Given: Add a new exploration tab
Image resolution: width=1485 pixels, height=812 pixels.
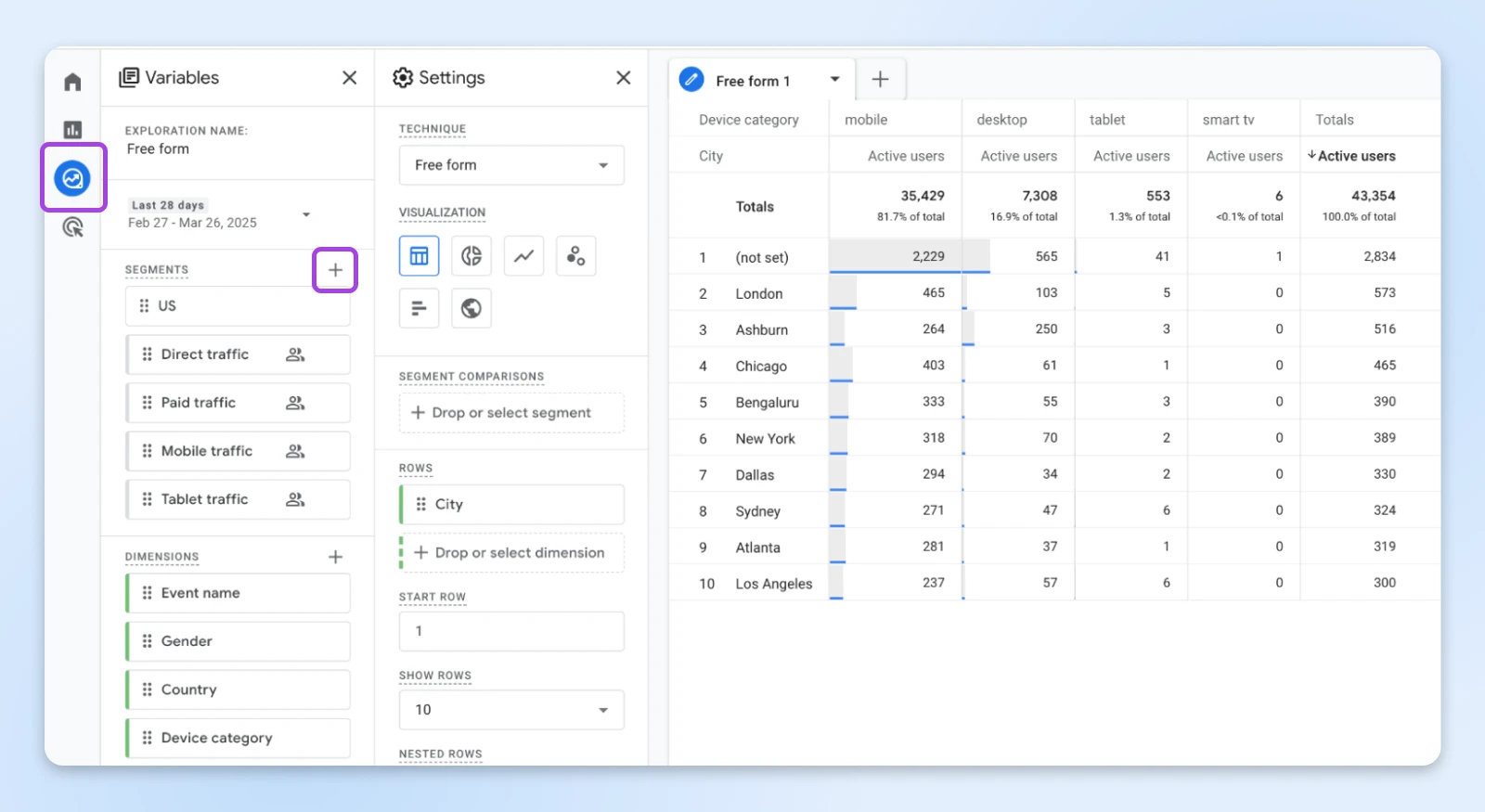Looking at the screenshot, I should (x=880, y=80).
